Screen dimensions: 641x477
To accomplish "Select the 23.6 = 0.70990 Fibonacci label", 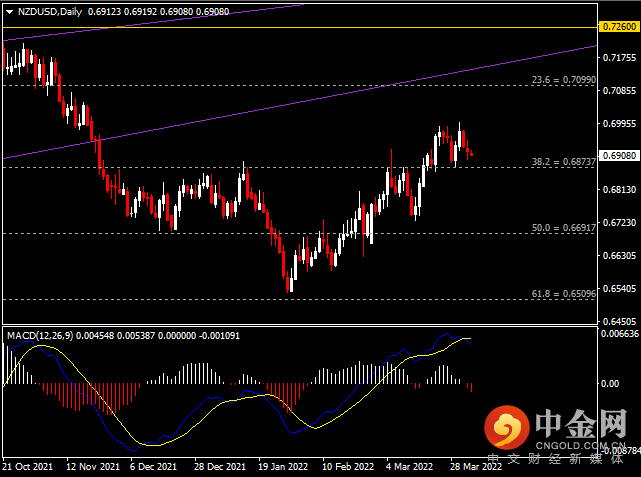I will [563, 78].
